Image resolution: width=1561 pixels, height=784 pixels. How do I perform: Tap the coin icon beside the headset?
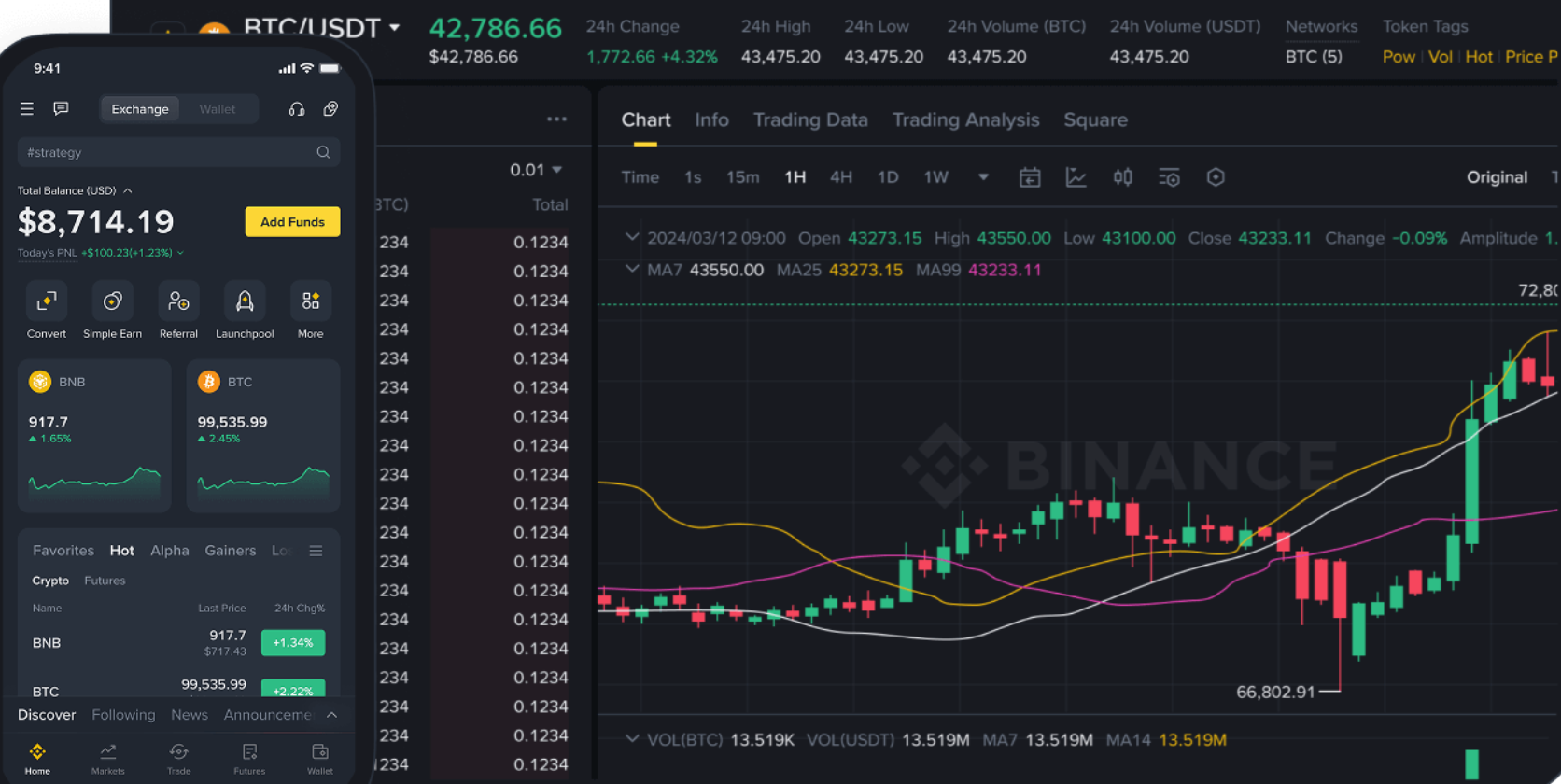(x=330, y=109)
